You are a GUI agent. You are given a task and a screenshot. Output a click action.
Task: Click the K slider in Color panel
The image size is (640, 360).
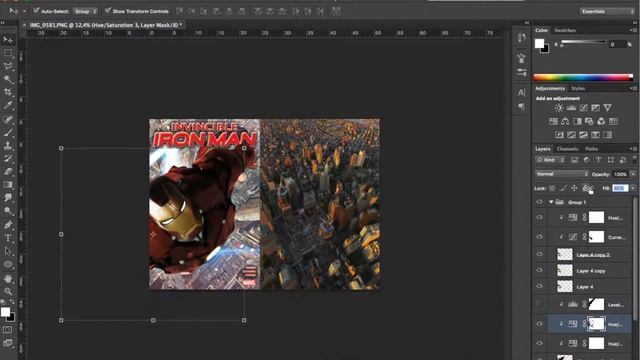584,42
